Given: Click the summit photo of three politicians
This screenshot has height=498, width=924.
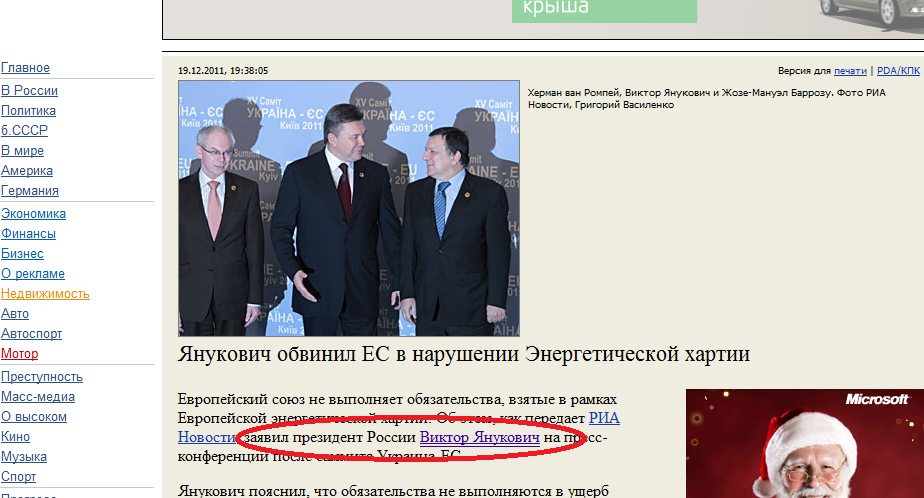Looking at the screenshot, I should (349, 209).
